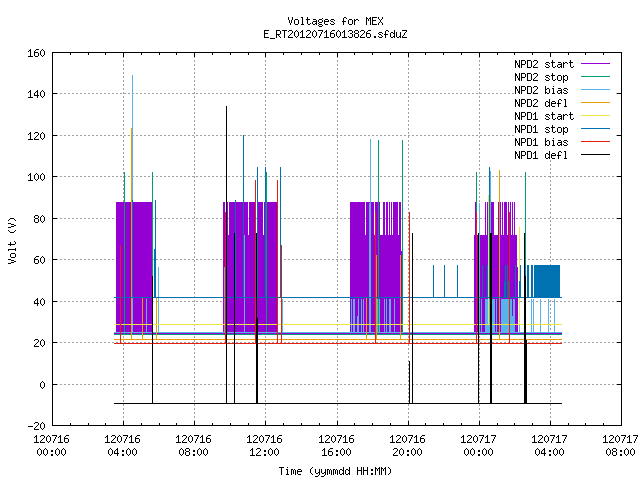Click the 'NPD1 stop' legend label
This screenshot has height=480, width=640.
click(x=541, y=129)
